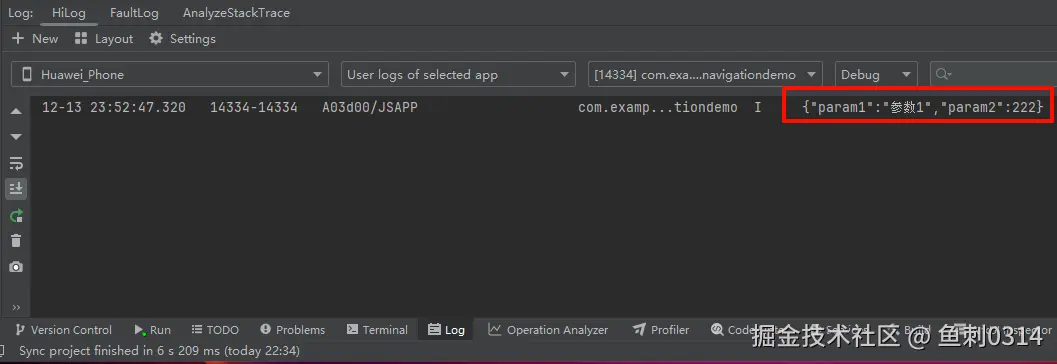Screen dimensions: 1057x364
Task: Open the Profiler tool window
Action: click(661, 330)
